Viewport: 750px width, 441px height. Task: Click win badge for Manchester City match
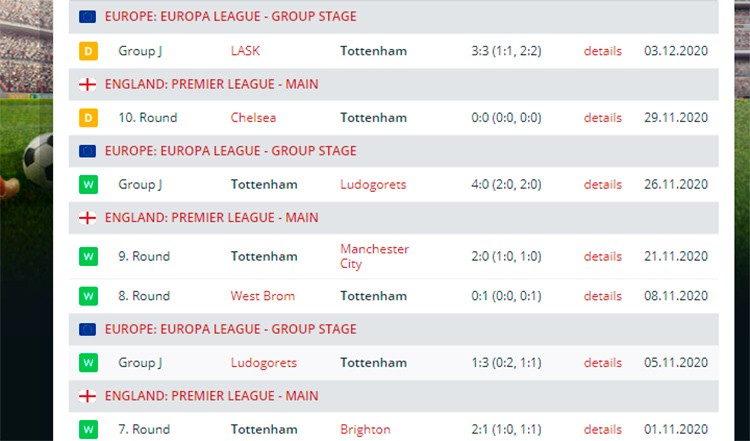pos(88,256)
